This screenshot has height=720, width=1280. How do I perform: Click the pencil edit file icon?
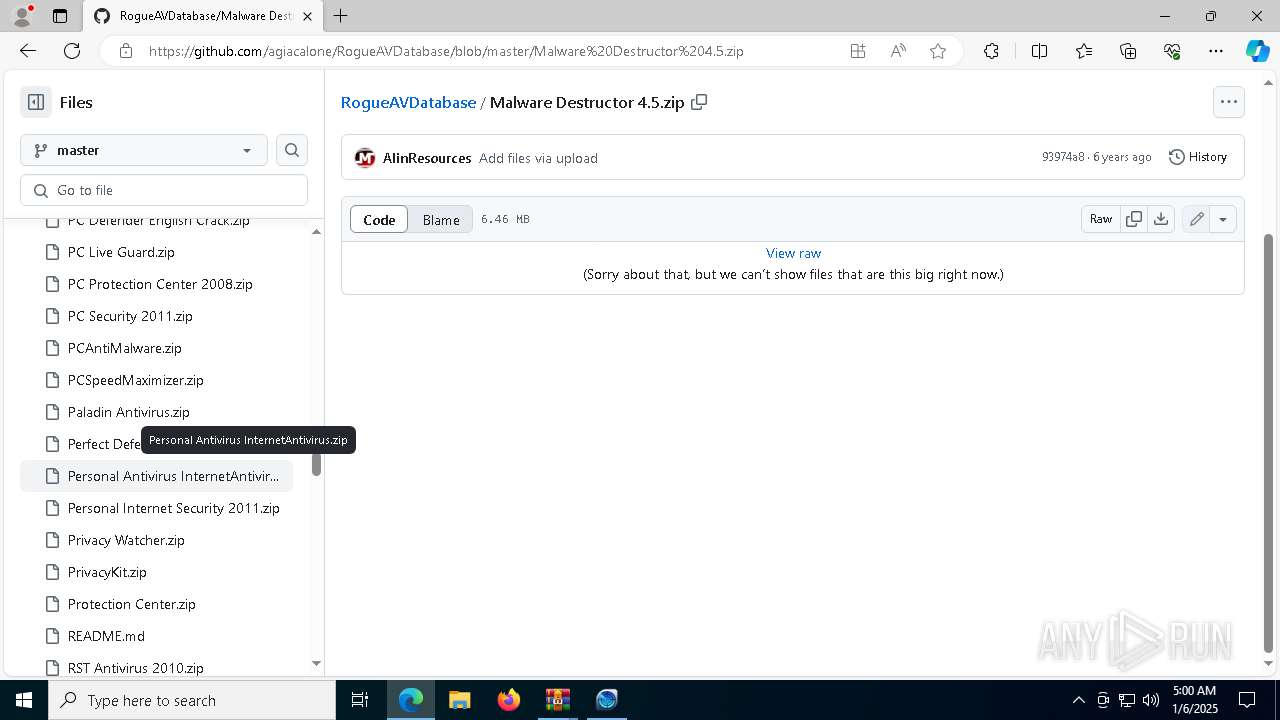(x=1196, y=219)
